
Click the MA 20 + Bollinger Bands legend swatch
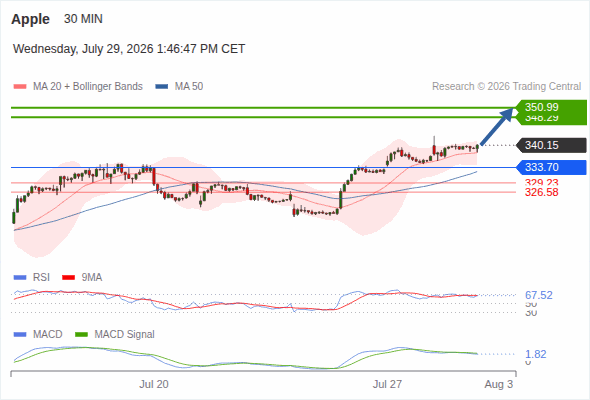coord(20,87)
